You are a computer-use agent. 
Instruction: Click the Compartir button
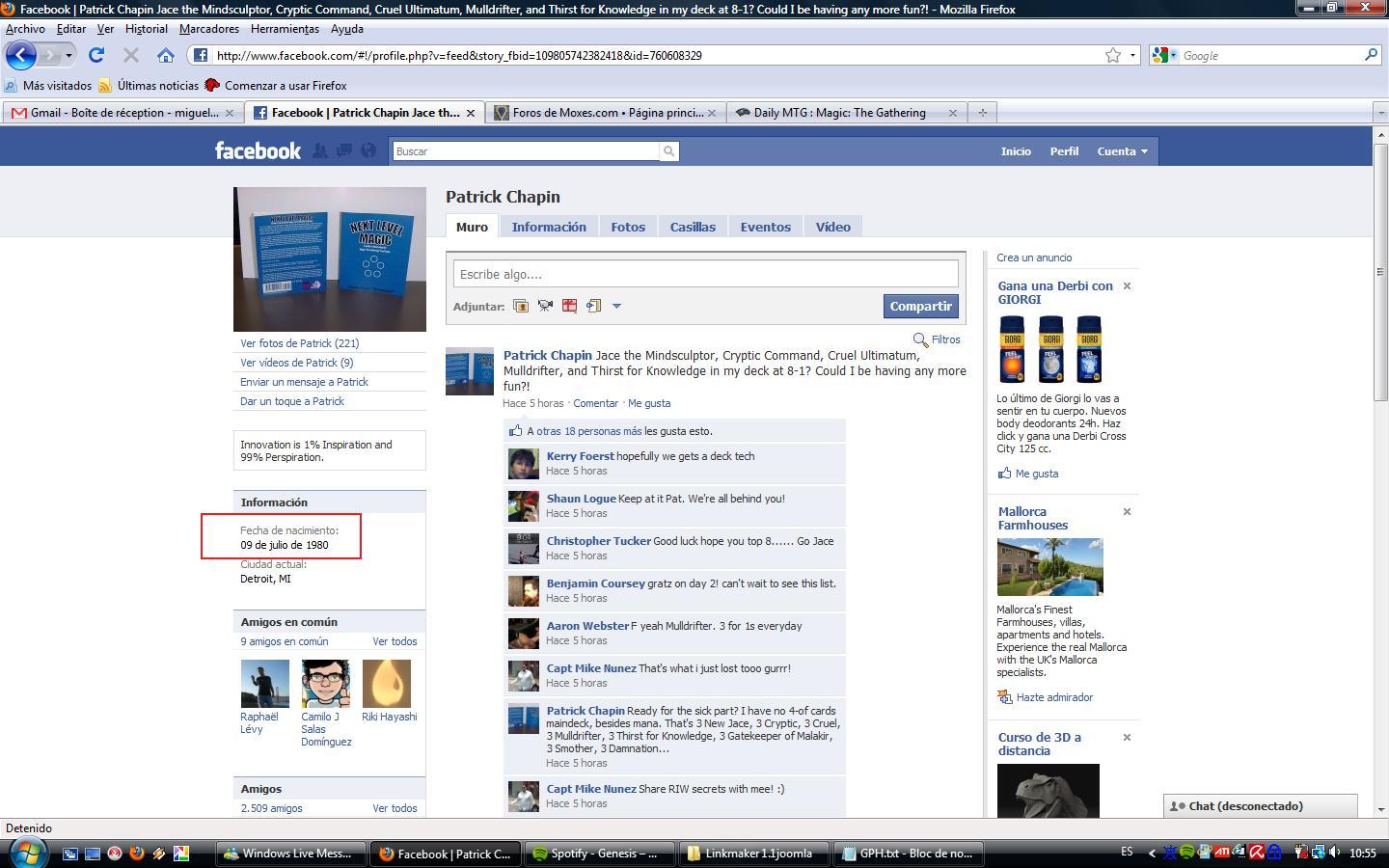920,306
